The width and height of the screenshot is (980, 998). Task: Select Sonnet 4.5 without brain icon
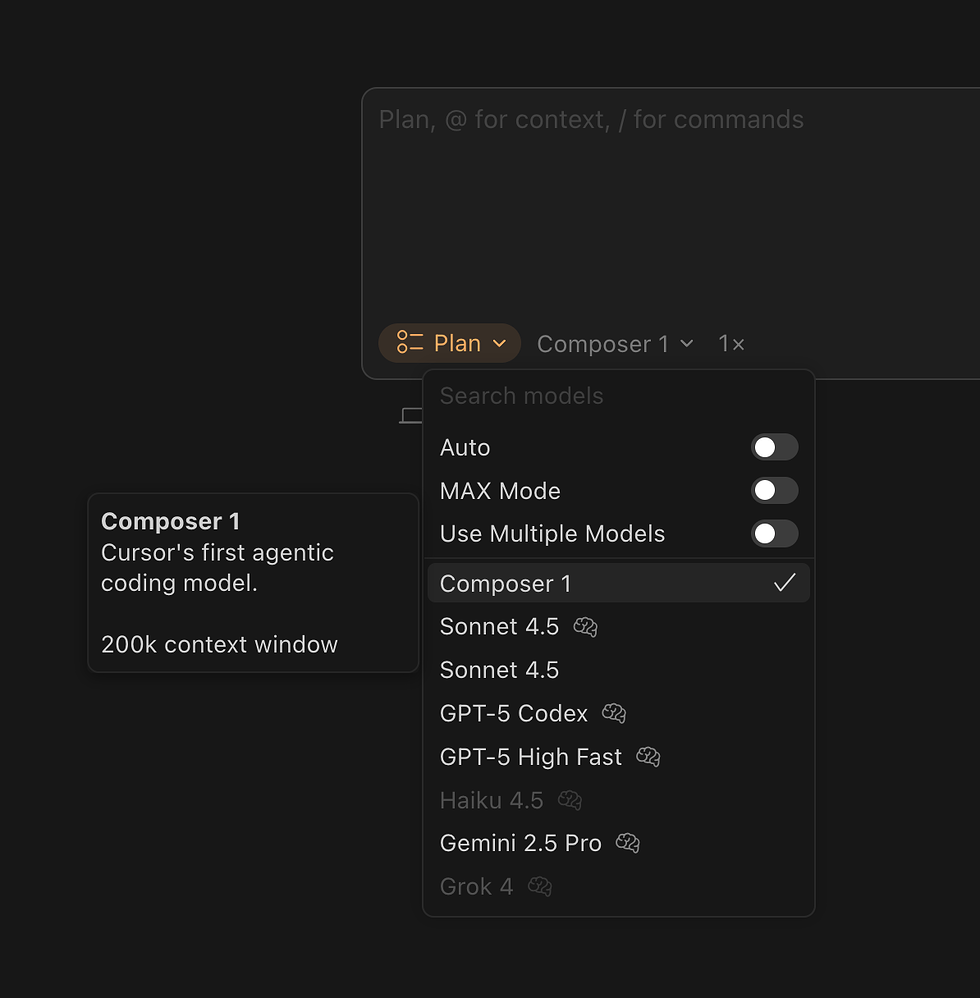[619, 670]
